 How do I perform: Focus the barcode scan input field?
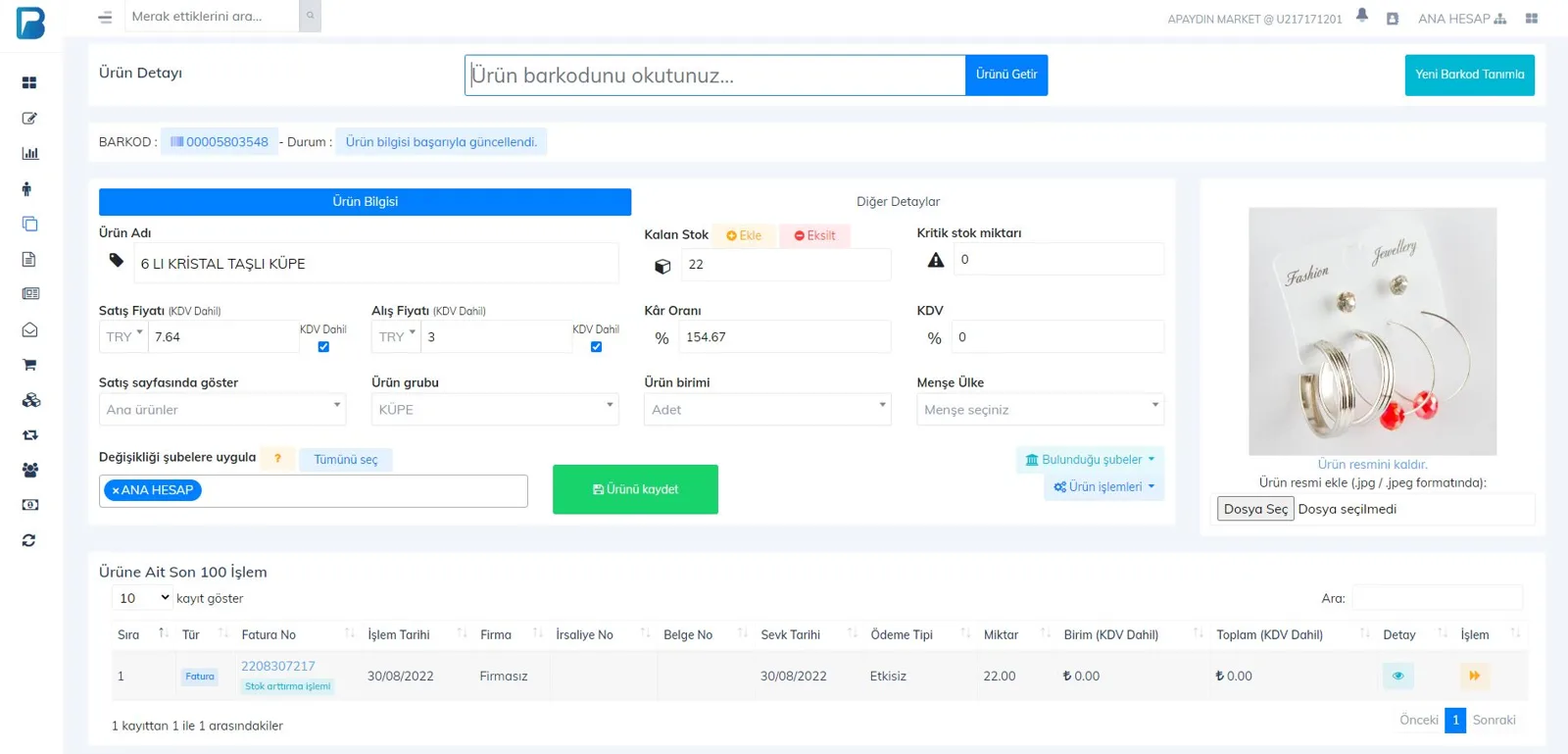714,75
